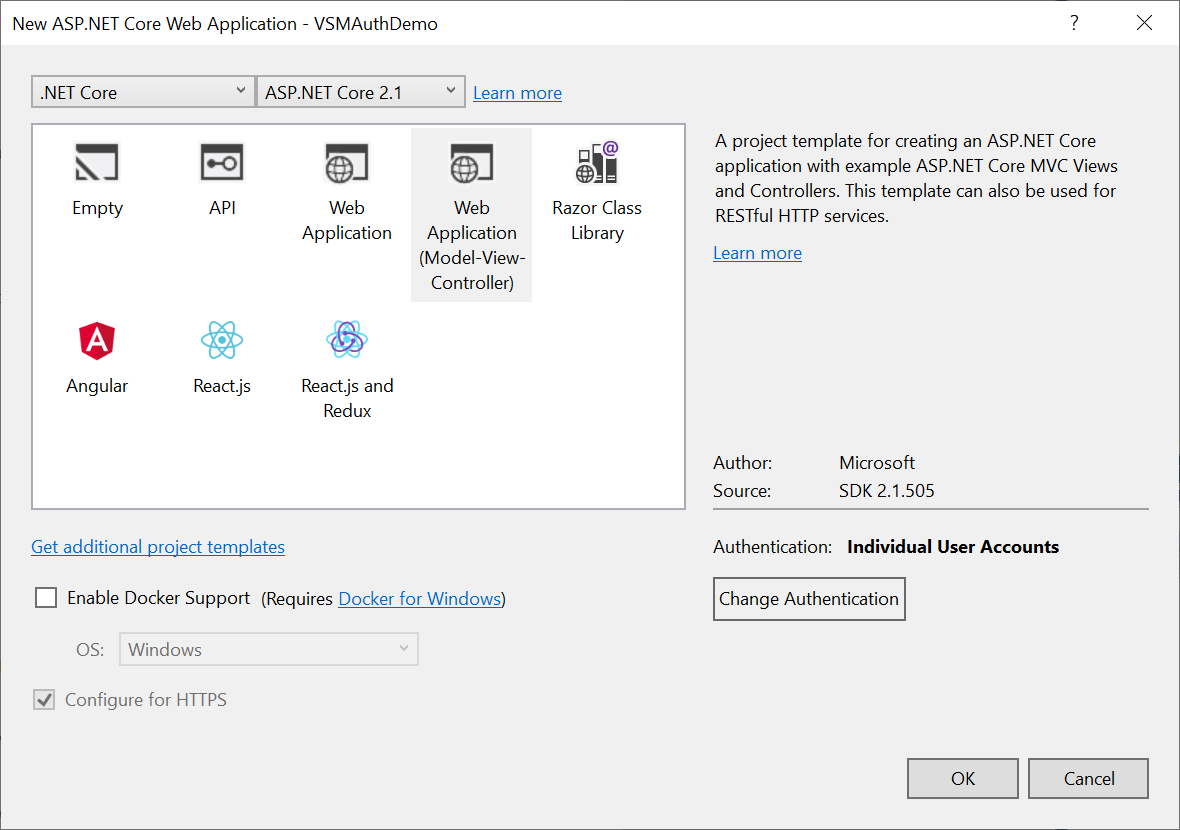Click the Change Authentication button
The height and width of the screenshot is (830, 1180).
pos(809,599)
